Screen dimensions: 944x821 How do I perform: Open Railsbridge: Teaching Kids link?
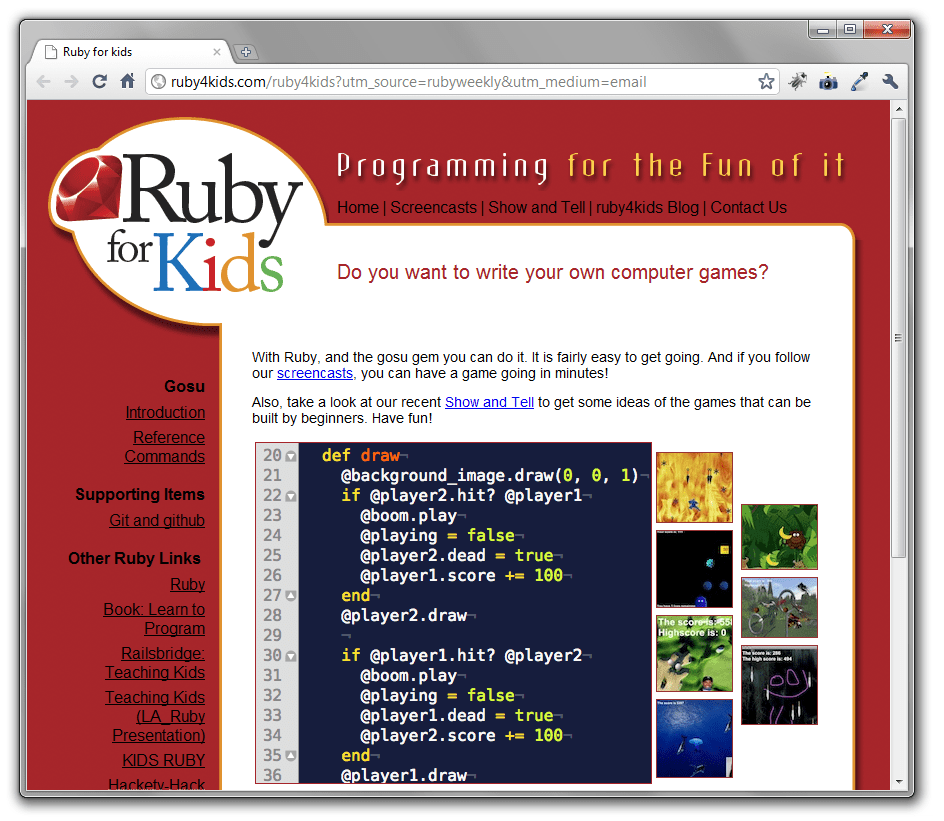155,663
